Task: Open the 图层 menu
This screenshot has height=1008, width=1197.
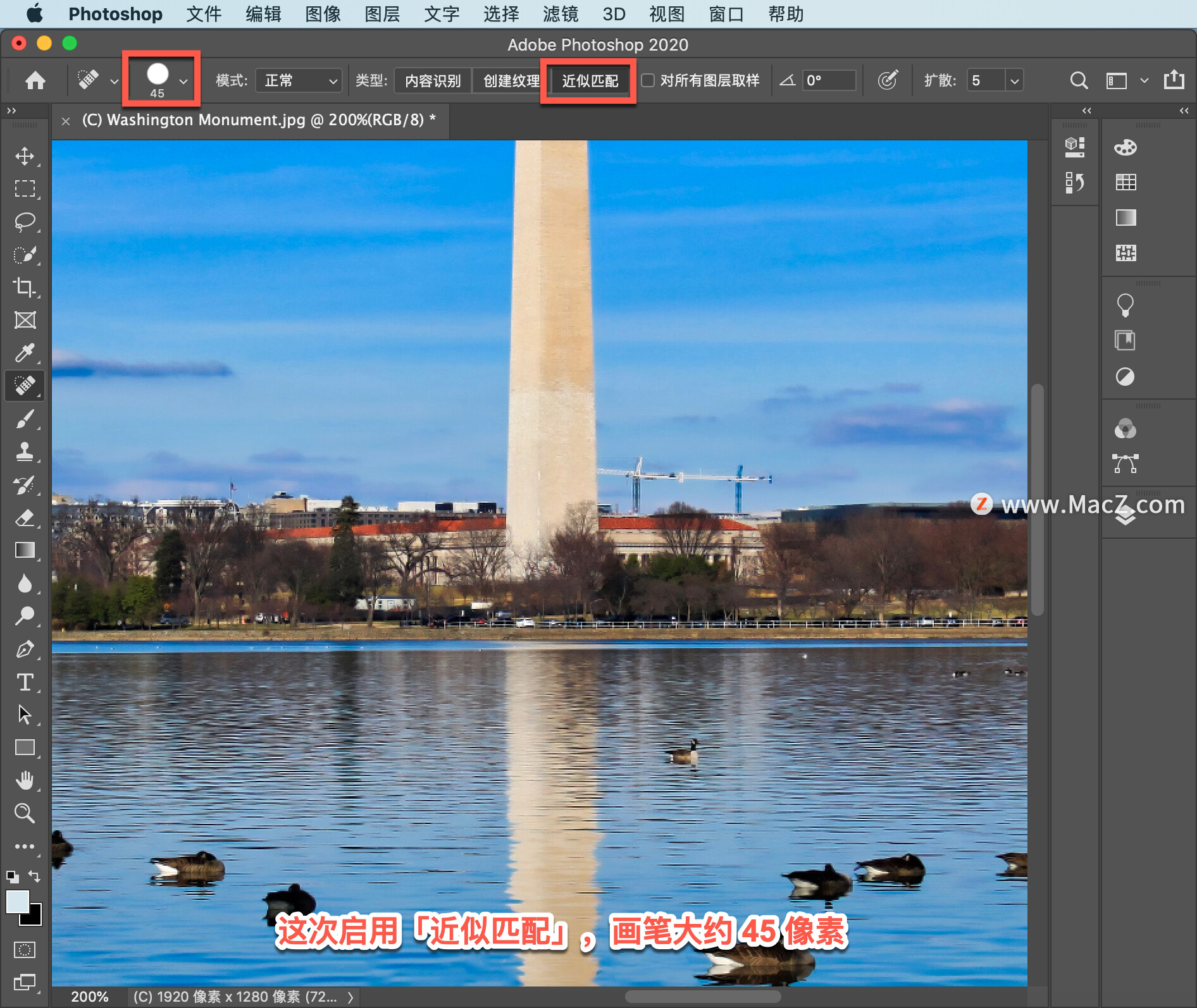Action: [382, 14]
